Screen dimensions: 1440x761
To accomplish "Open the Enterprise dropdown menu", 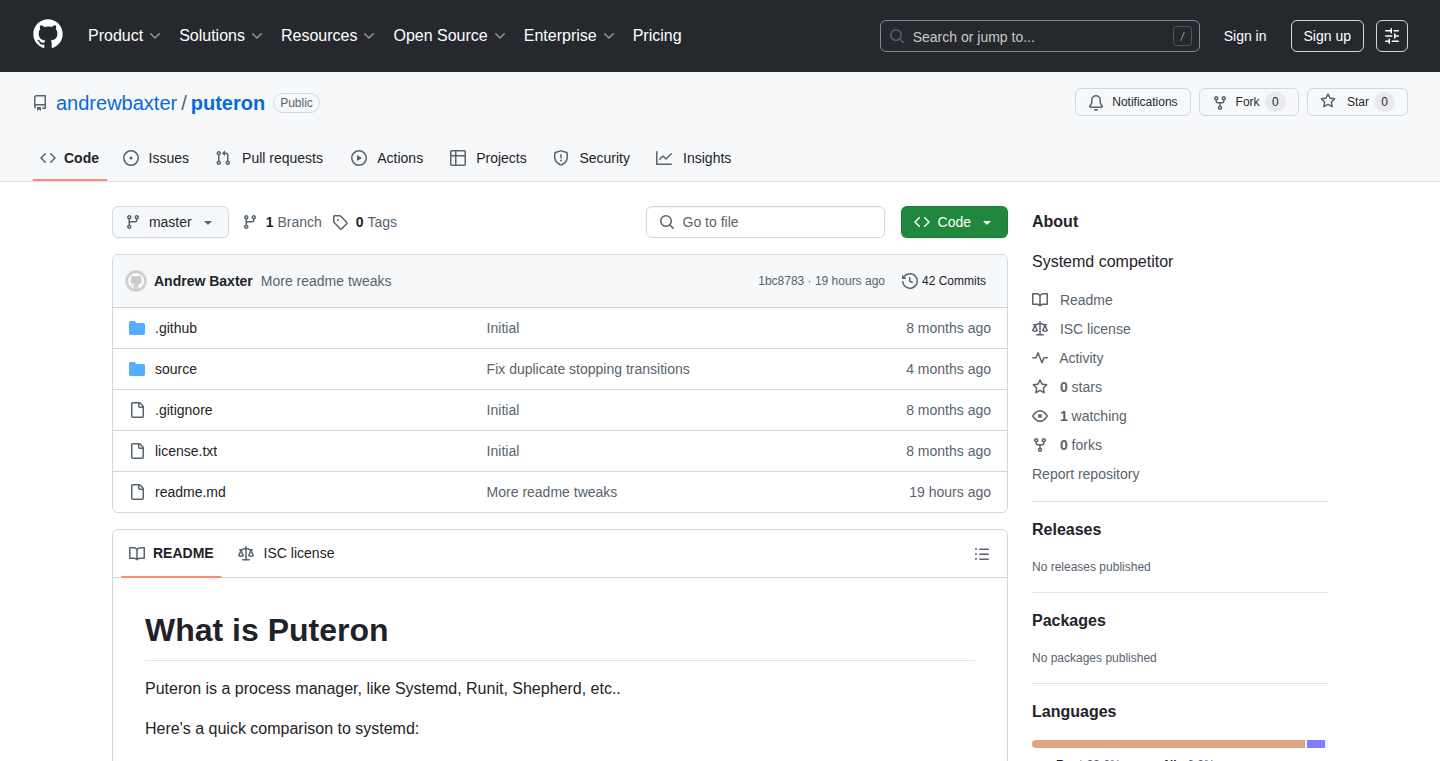I will 569,35.
